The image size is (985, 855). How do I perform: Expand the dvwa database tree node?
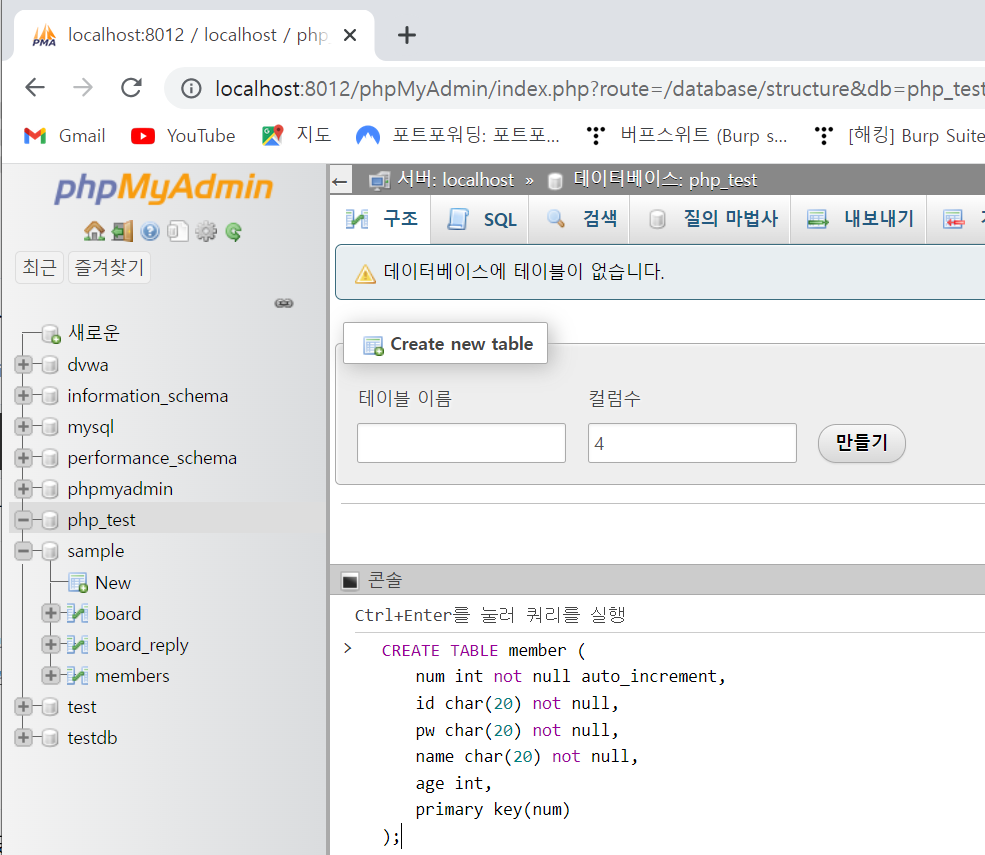23,364
